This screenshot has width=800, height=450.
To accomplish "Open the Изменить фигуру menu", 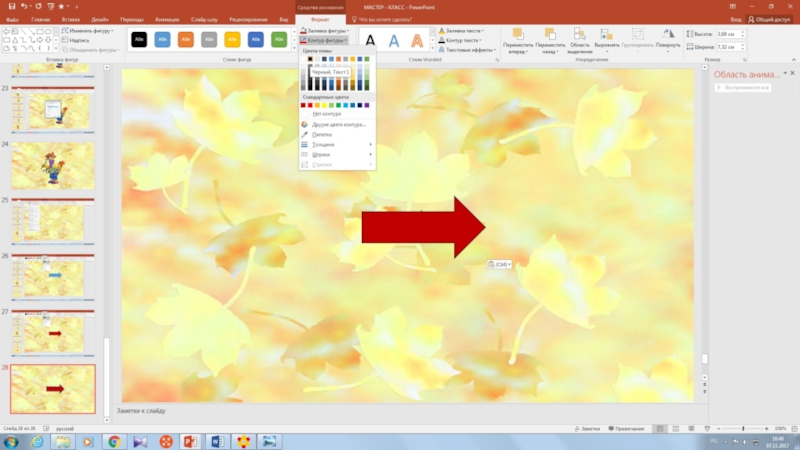I will point(87,31).
